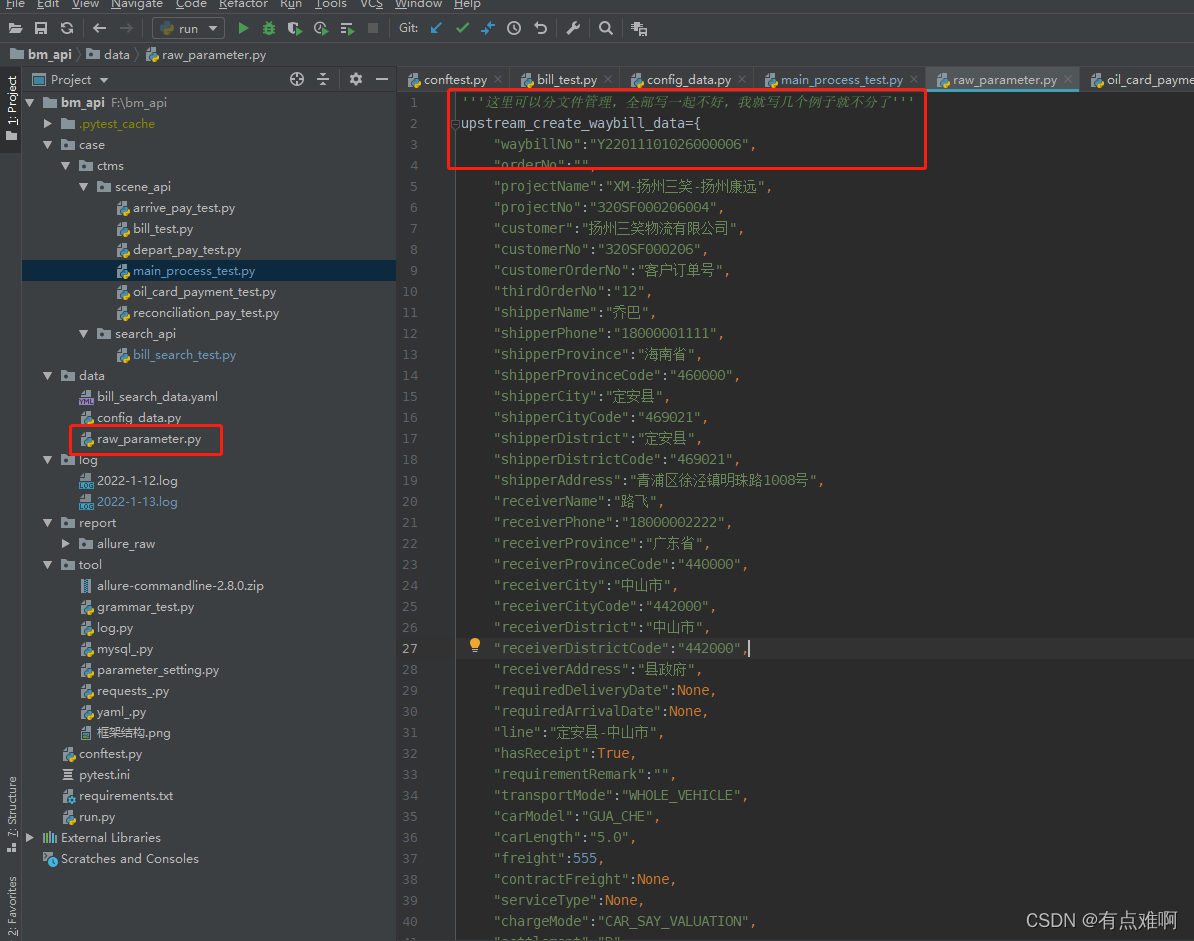1194x941 pixels.
Task: Open settings via the wrench icon
Action: click(x=573, y=28)
